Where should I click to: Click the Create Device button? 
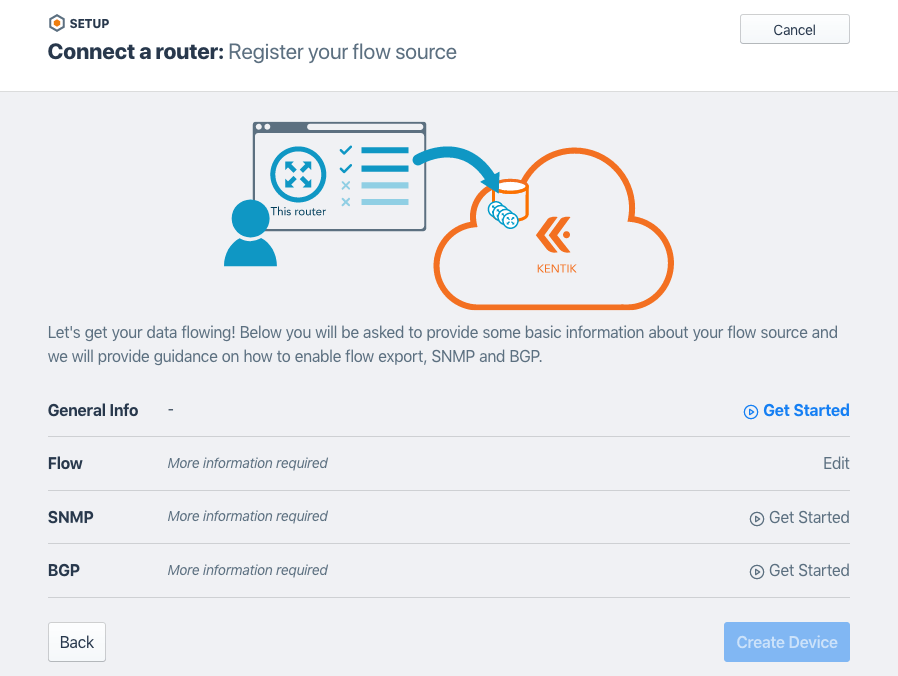pos(786,642)
